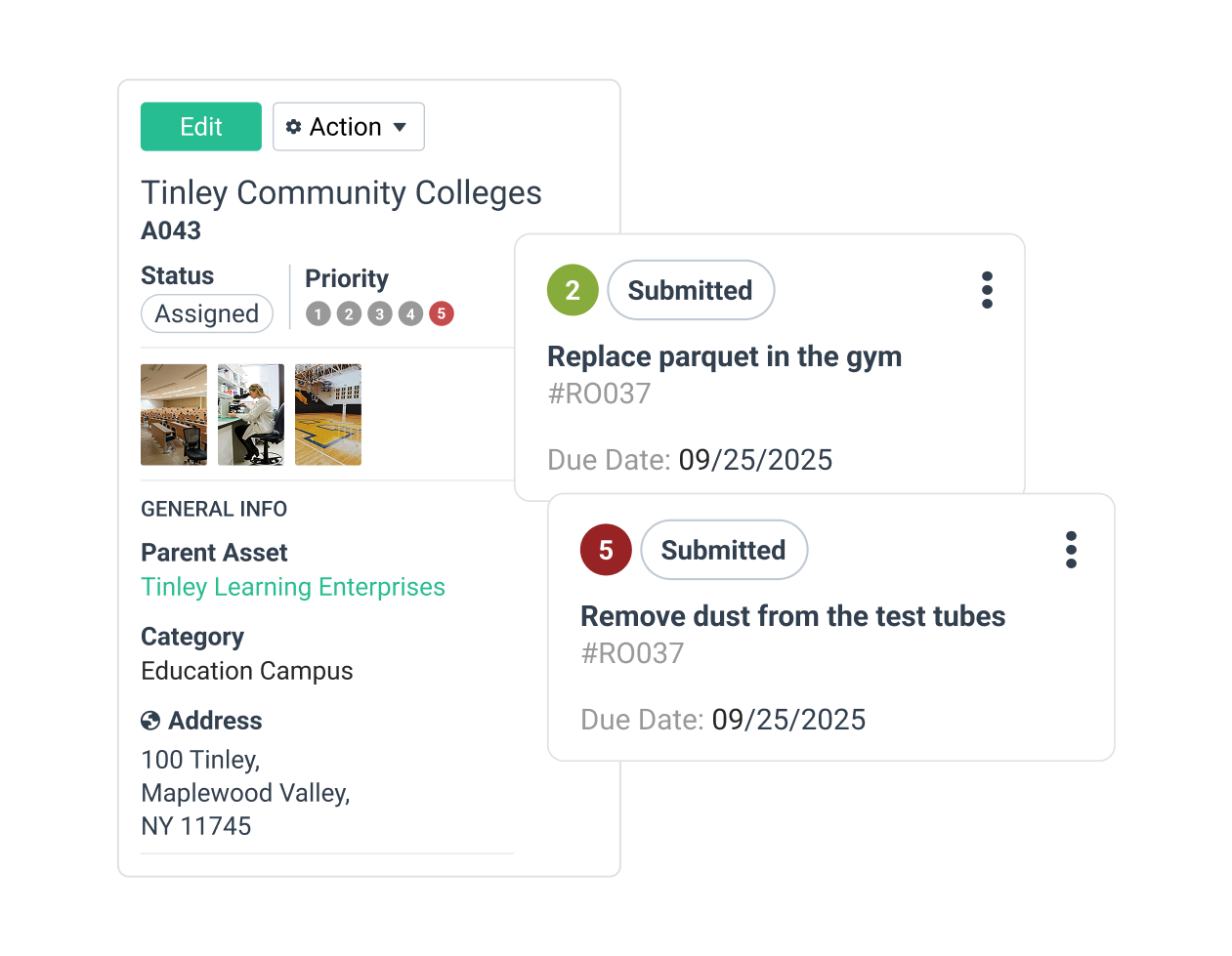Click Submitted status on parquet request
1232x956 pixels.
691,290
